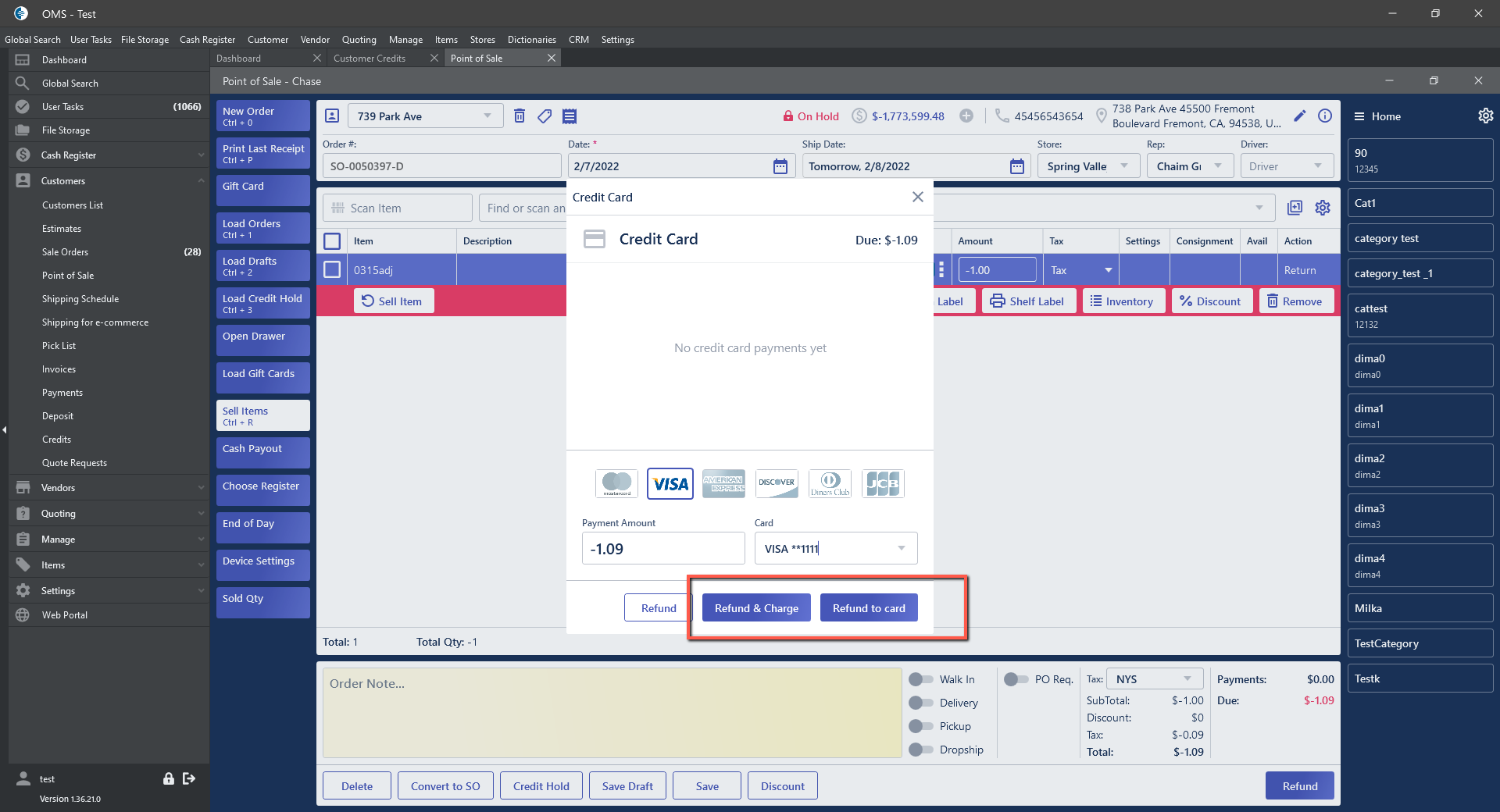Open the Rep dropdown
Image resolution: width=1500 pixels, height=812 pixels.
pos(1190,166)
